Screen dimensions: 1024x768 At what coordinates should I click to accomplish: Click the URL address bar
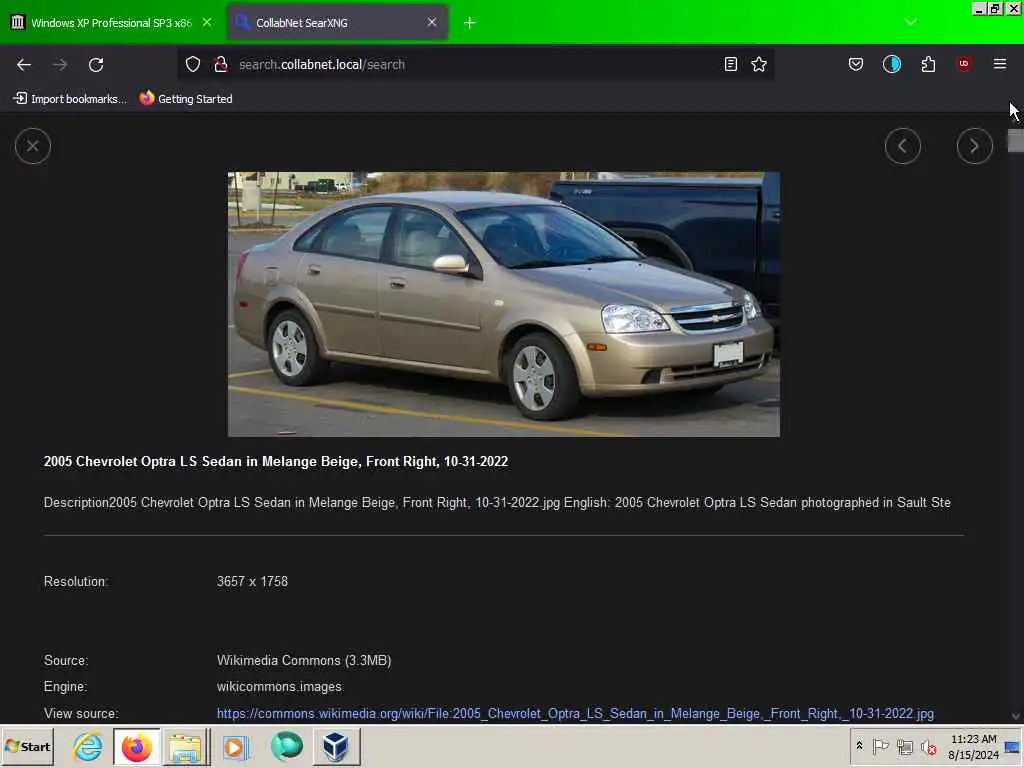coord(477,64)
